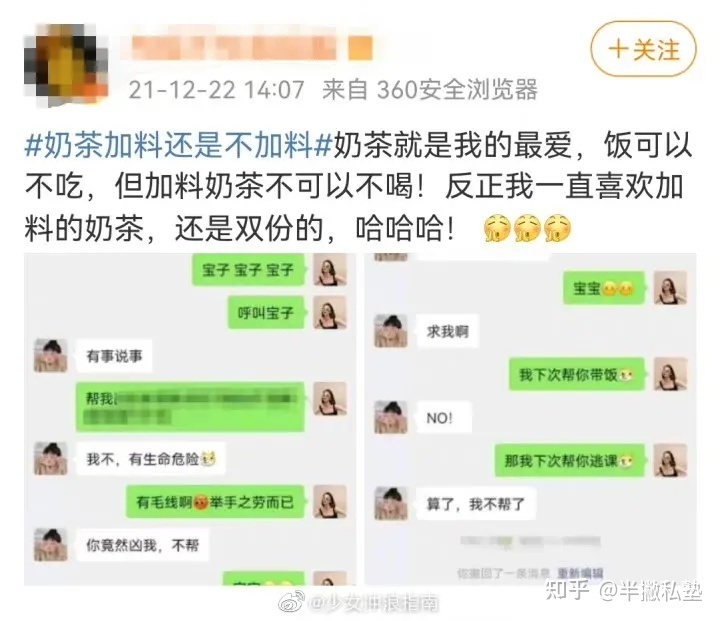Image resolution: width=720 pixels, height=621 pixels.
Task: Click the 重新编辑 re-edit link
Action: (x=580, y=572)
